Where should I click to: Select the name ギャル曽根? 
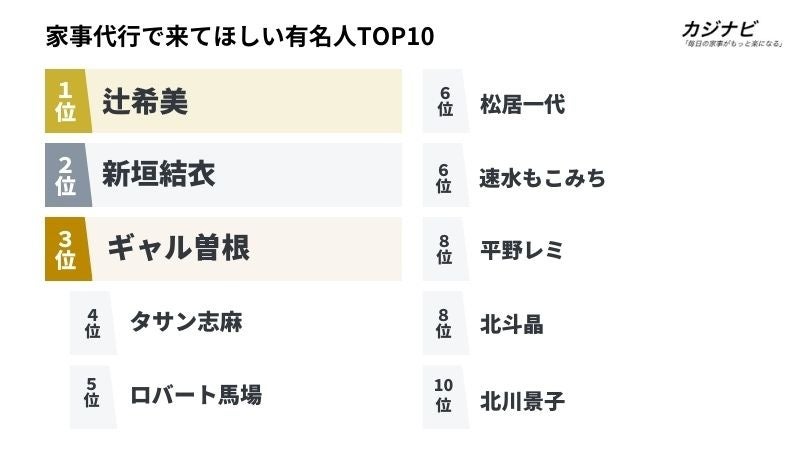pyautogui.click(x=179, y=248)
